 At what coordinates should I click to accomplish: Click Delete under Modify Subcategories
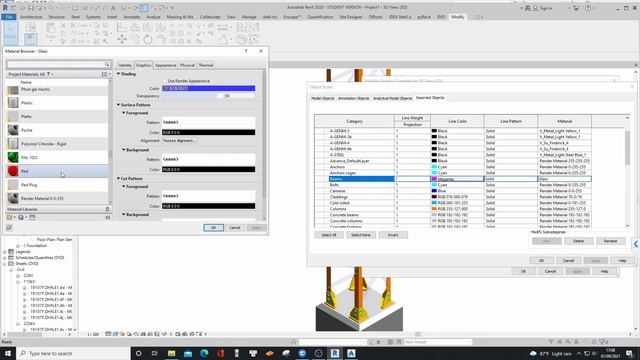tap(578, 241)
